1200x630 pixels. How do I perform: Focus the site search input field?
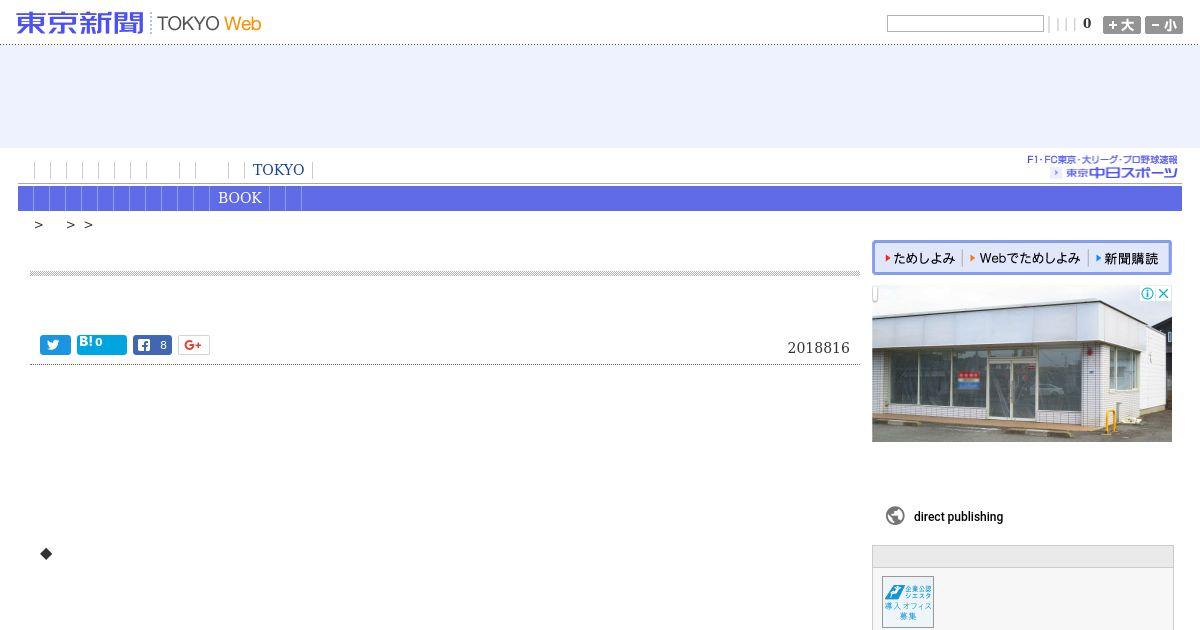click(965, 23)
